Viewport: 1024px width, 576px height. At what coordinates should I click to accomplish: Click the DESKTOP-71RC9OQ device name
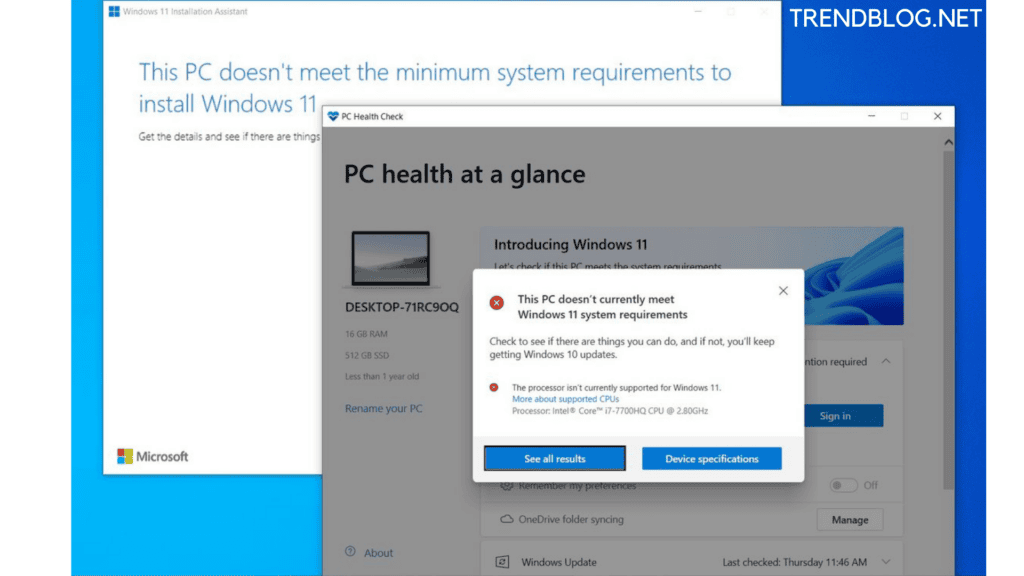tap(402, 307)
